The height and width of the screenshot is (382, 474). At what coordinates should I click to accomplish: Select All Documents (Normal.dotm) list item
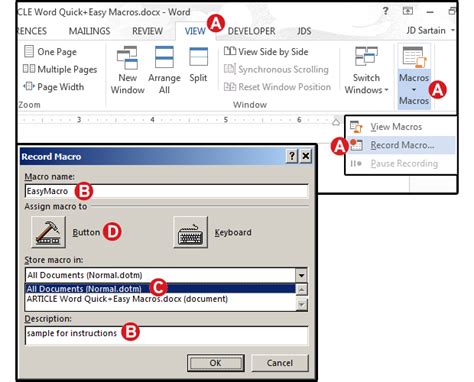160,289
